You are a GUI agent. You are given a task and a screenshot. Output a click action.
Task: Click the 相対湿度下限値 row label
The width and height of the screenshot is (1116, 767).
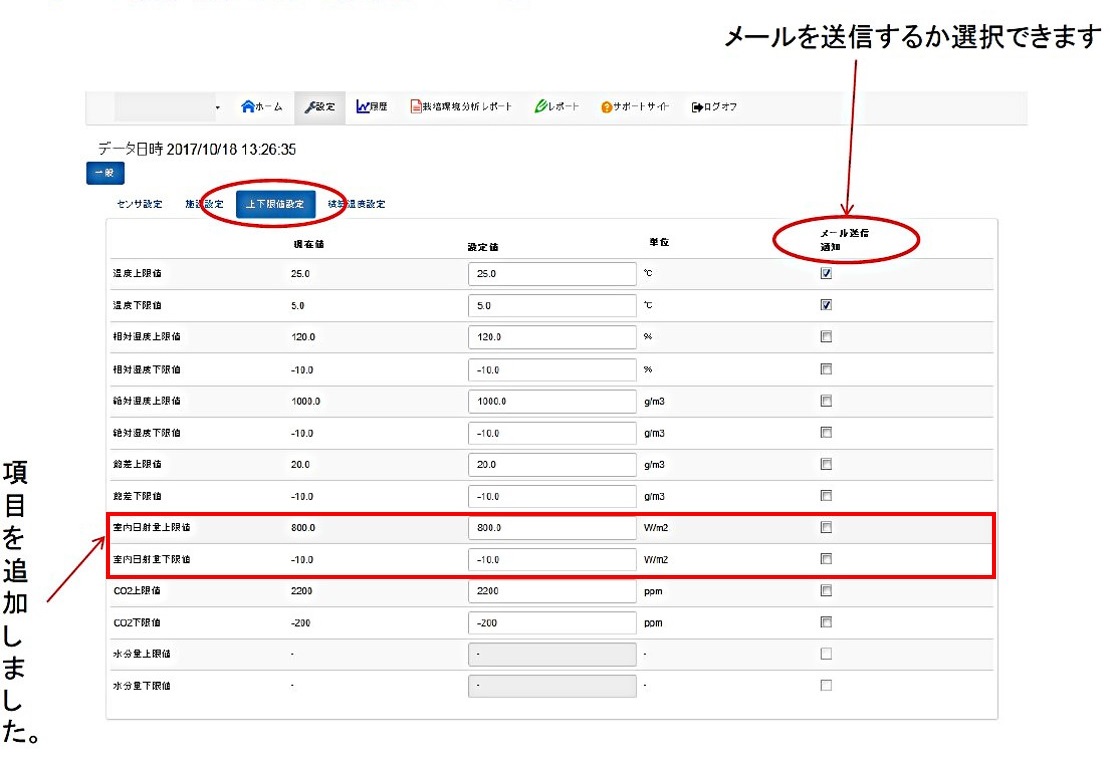[147, 370]
